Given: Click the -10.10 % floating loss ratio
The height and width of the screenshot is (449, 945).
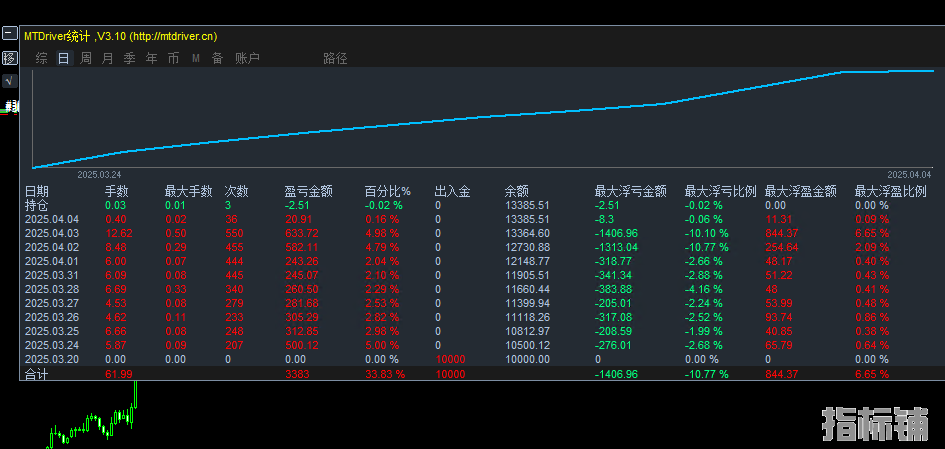Looking at the screenshot, I should pos(706,233).
